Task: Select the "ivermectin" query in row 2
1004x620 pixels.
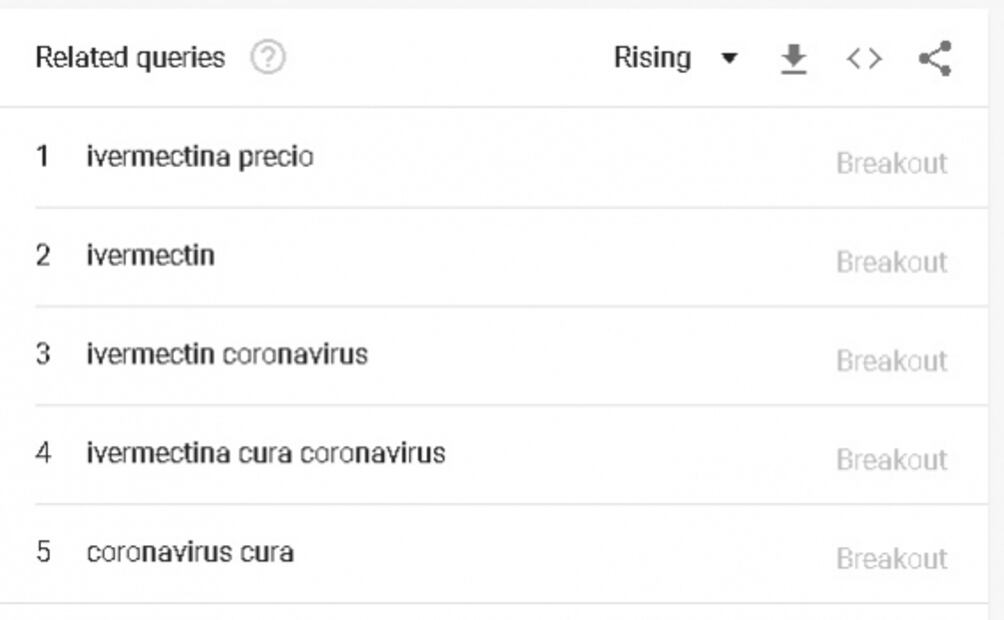Action: pos(150,256)
